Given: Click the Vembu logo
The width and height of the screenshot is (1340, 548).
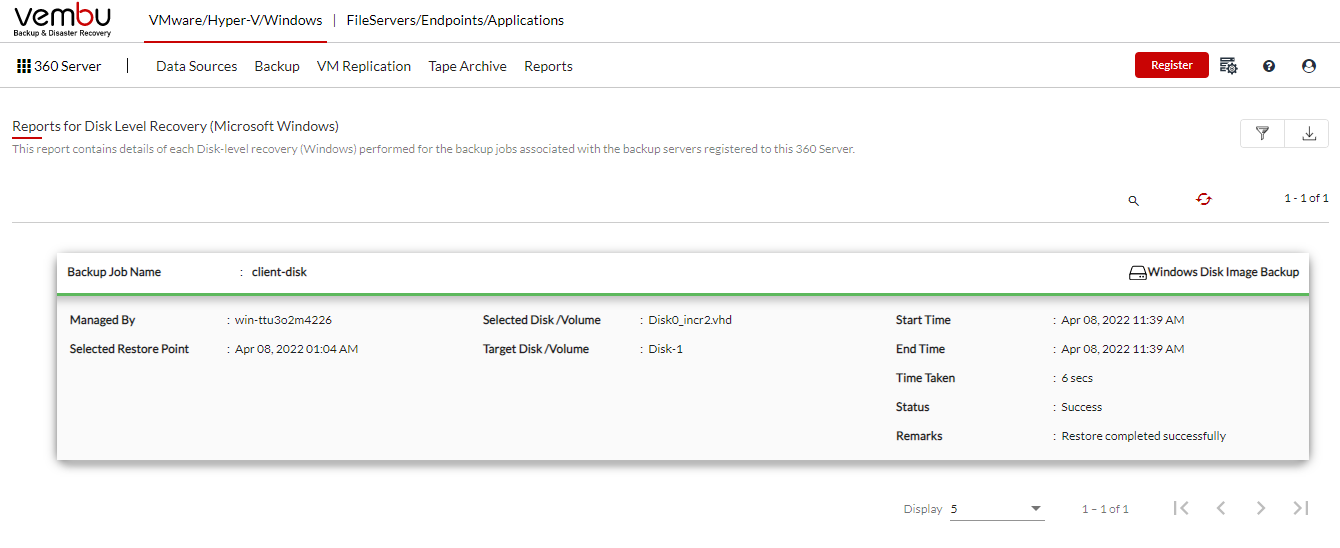Looking at the screenshot, I should (62, 20).
